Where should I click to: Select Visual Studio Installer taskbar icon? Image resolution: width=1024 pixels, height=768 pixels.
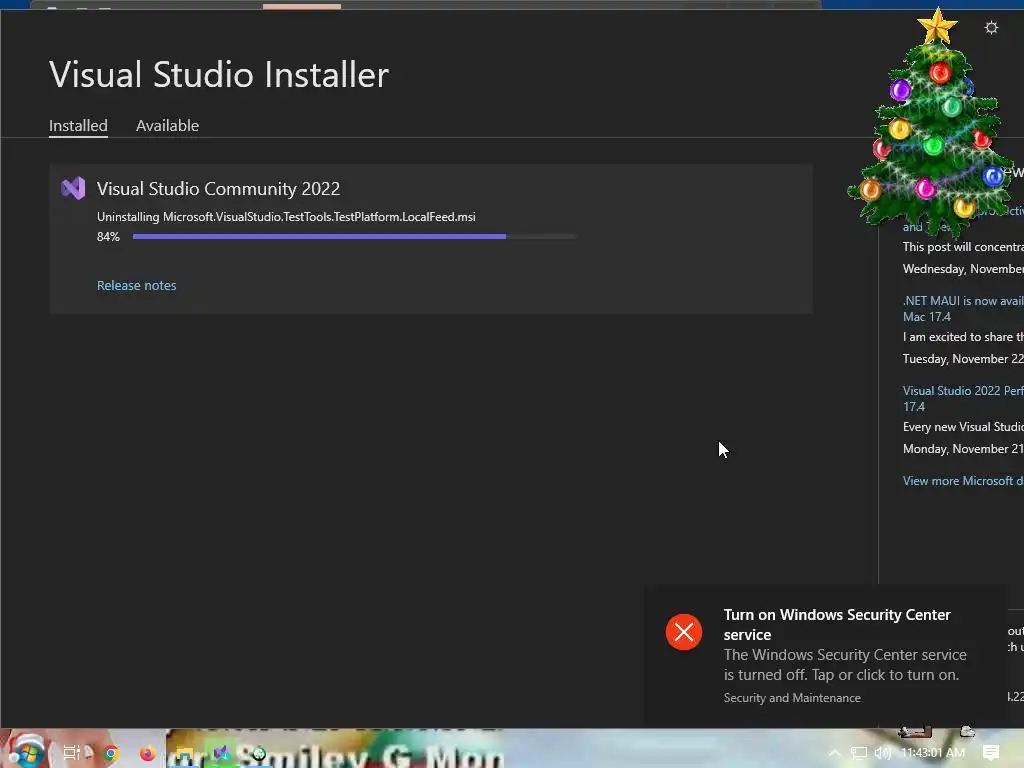point(222,753)
